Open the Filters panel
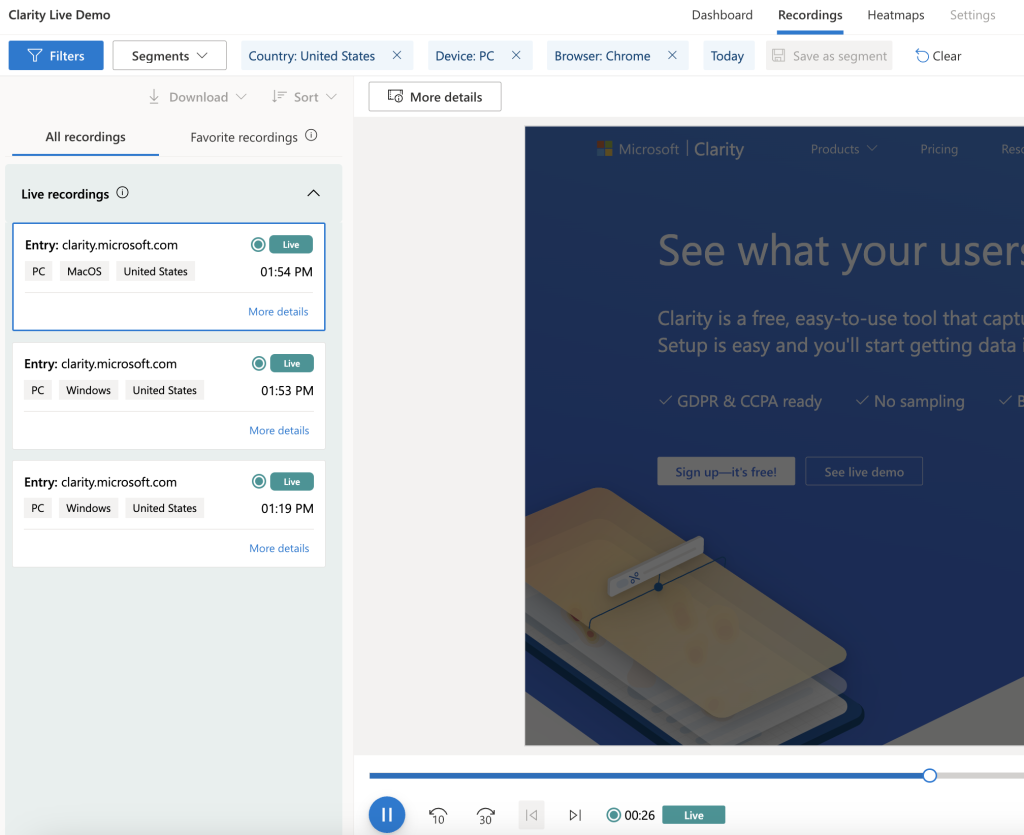The width and height of the screenshot is (1024, 835). coord(56,55)
